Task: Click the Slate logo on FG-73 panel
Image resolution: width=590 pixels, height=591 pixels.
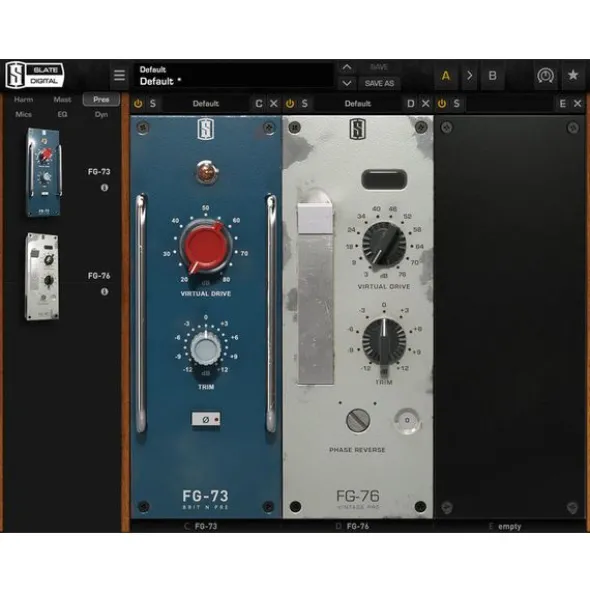Action: 206,129
